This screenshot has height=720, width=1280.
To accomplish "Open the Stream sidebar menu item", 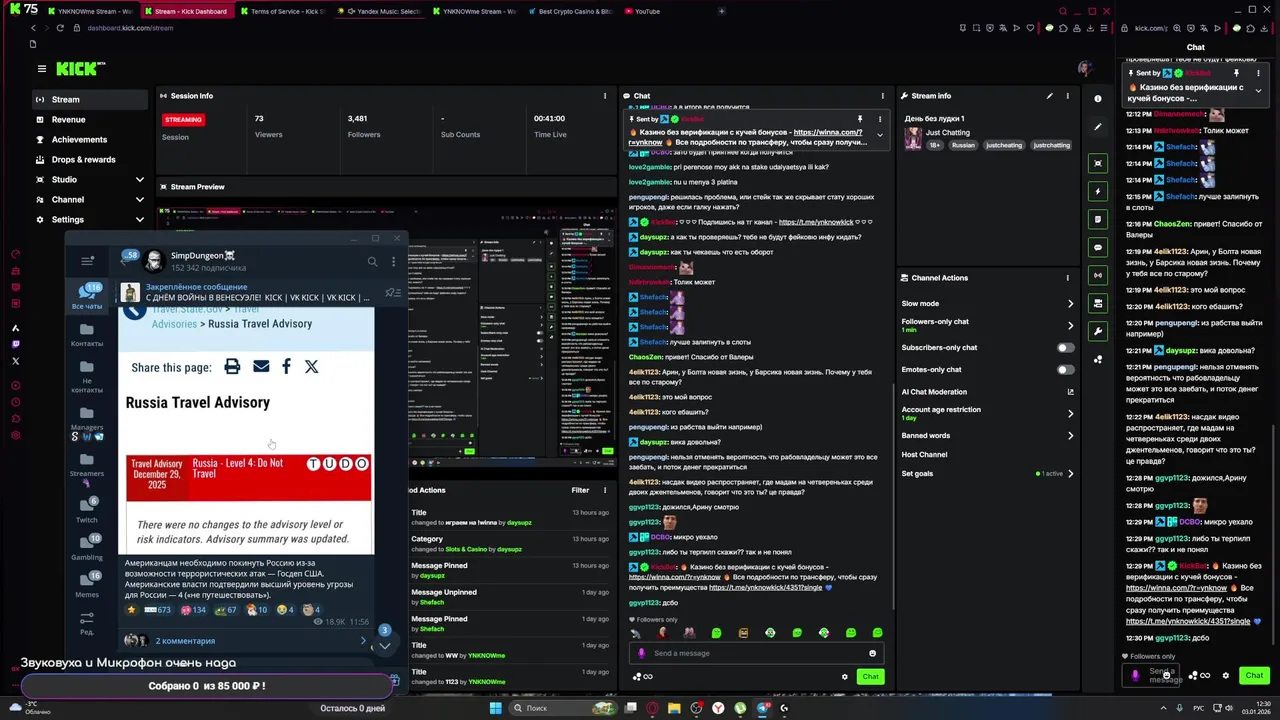I will pyautogui.click(x=90, y=100).
